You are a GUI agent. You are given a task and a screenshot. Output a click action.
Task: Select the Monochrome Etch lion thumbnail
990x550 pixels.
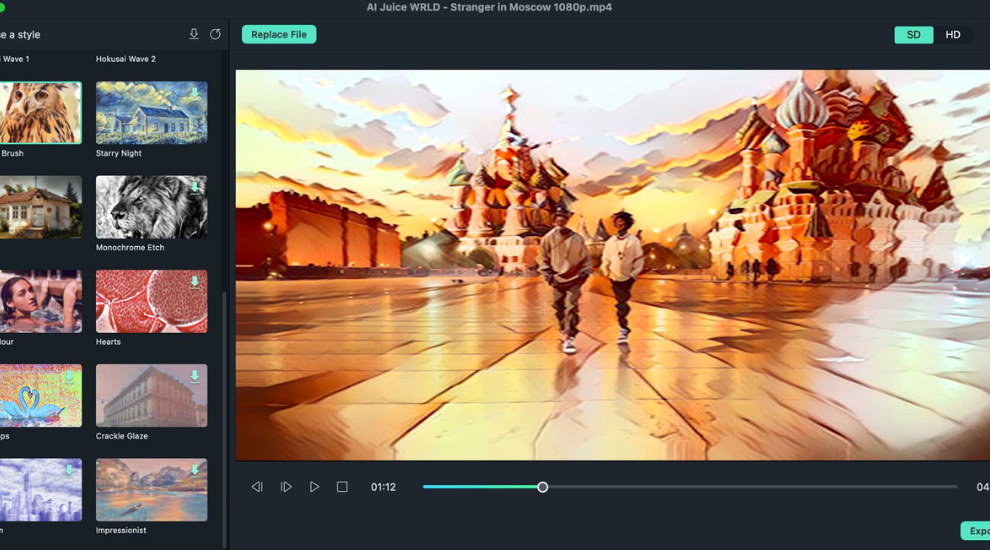point(152,206)
